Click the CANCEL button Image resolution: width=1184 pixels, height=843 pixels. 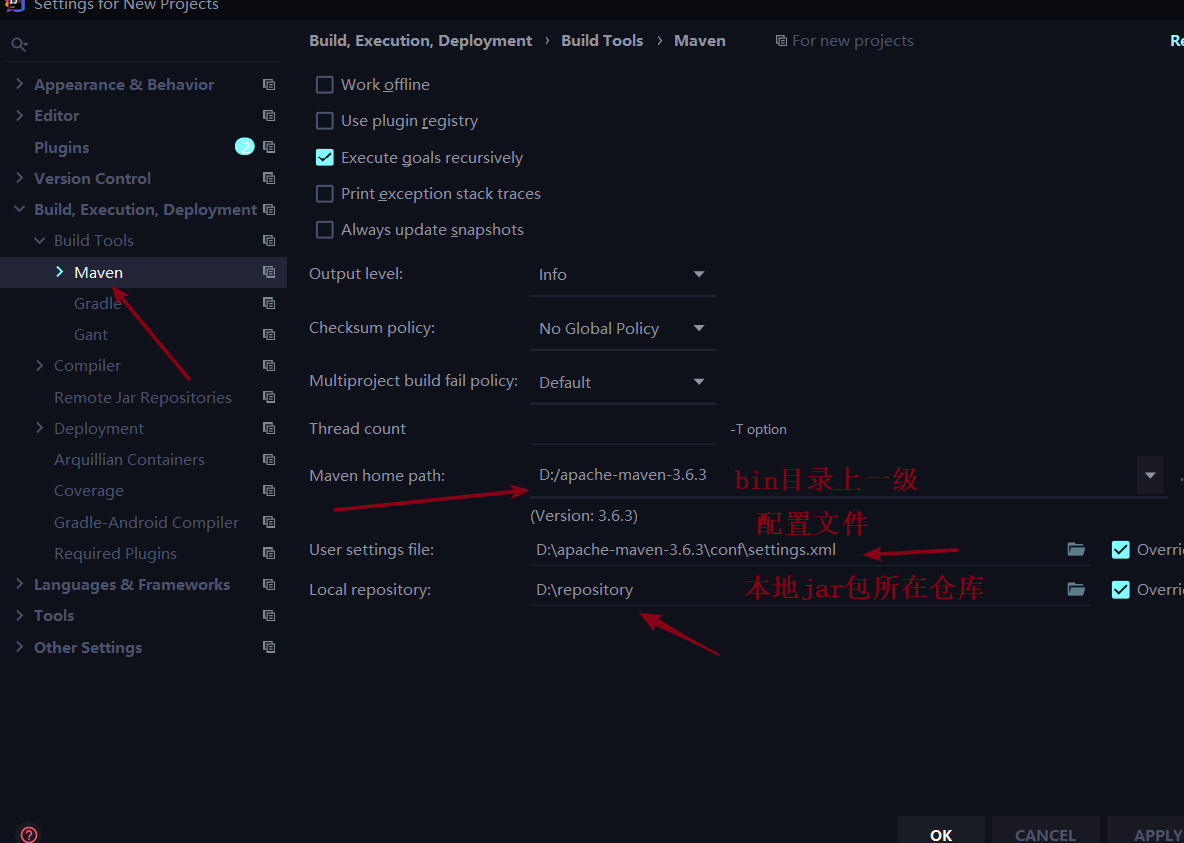[x=1045, y=831]
